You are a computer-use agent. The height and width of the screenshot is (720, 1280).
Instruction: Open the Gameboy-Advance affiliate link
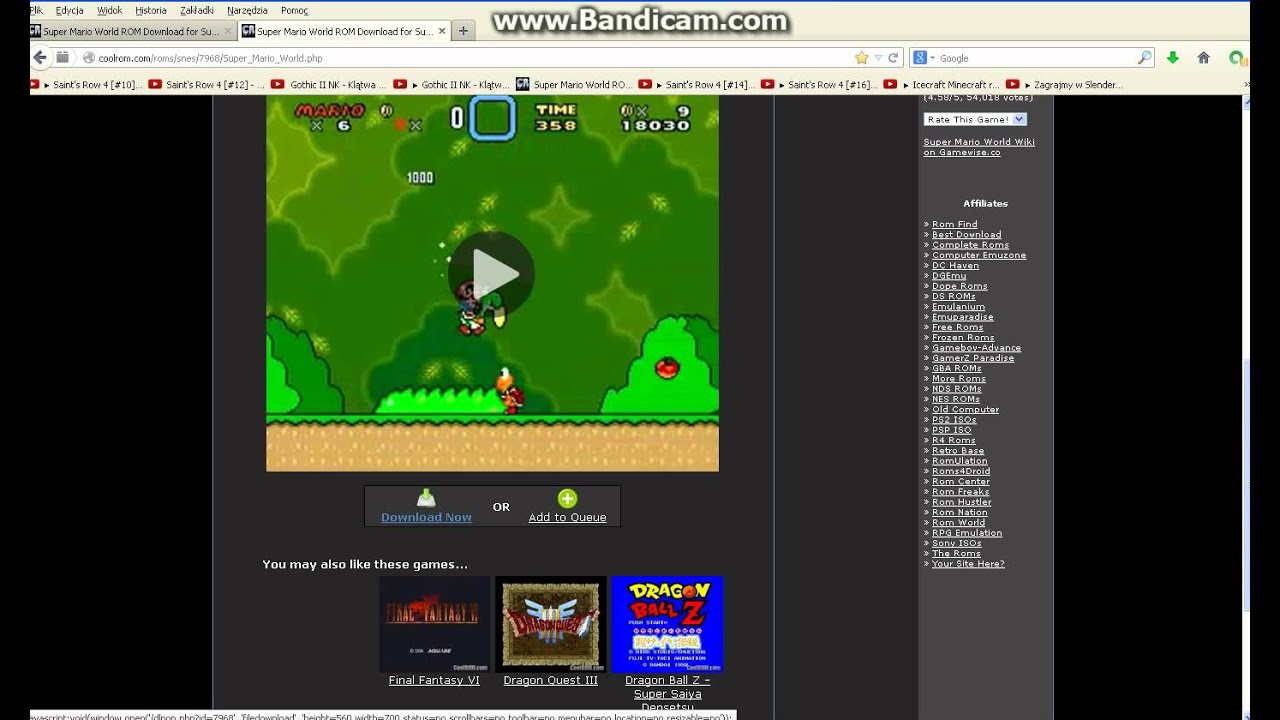(x=976, y=348)
